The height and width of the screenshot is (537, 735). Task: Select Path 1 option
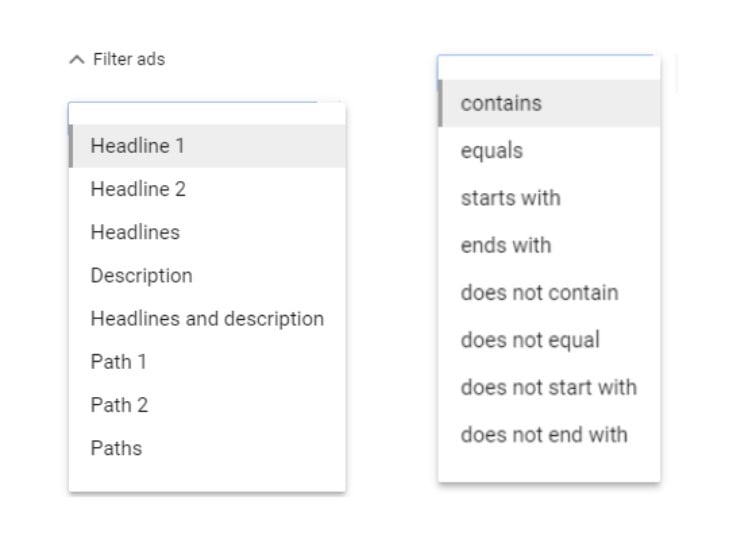click(x=207, y=362)
